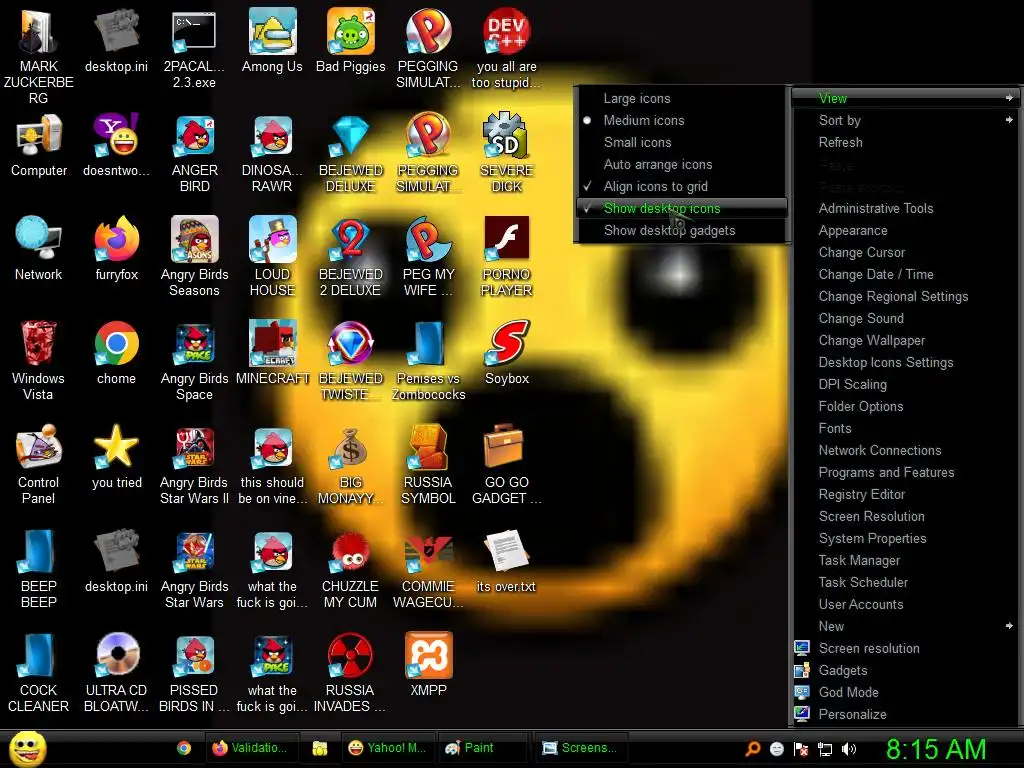Select the XMPP desktop icon
Screen dimensions: 1024x768
click(x=428, y=665)
